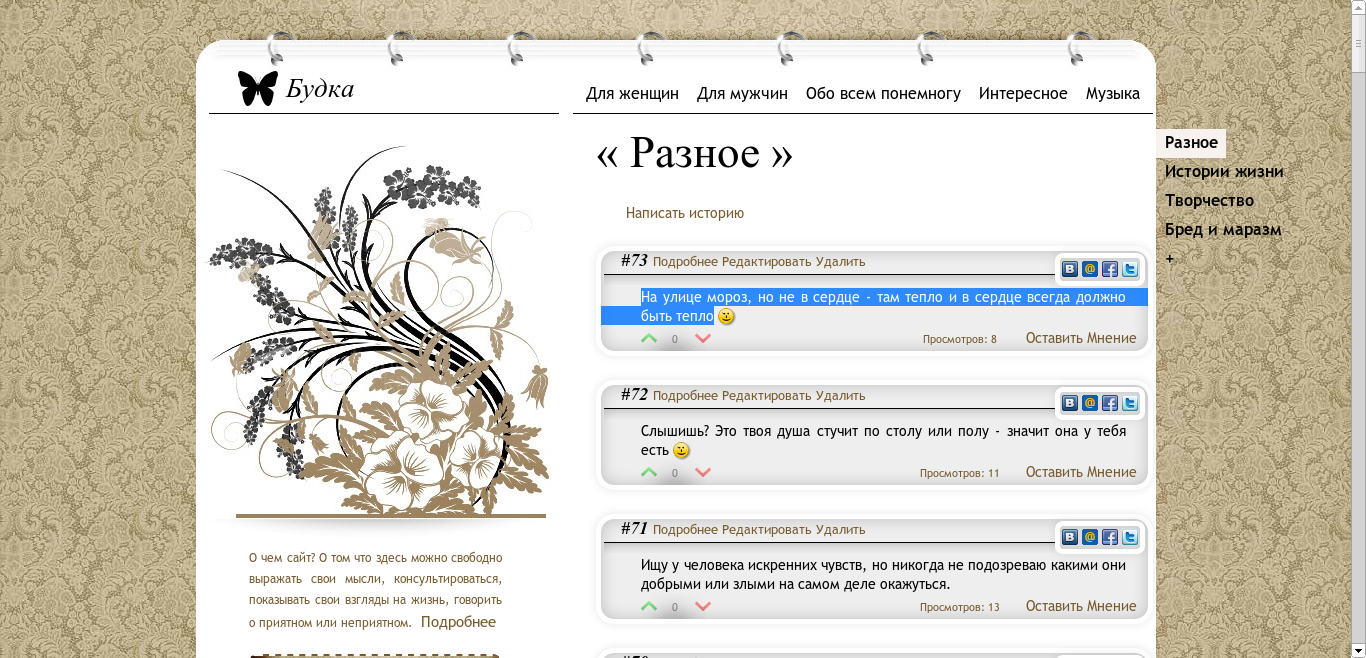Open the Обо всем понемногу menu item
This screenshot has height=658, width=1366.
pyautogui.click(x=883, y=94)
